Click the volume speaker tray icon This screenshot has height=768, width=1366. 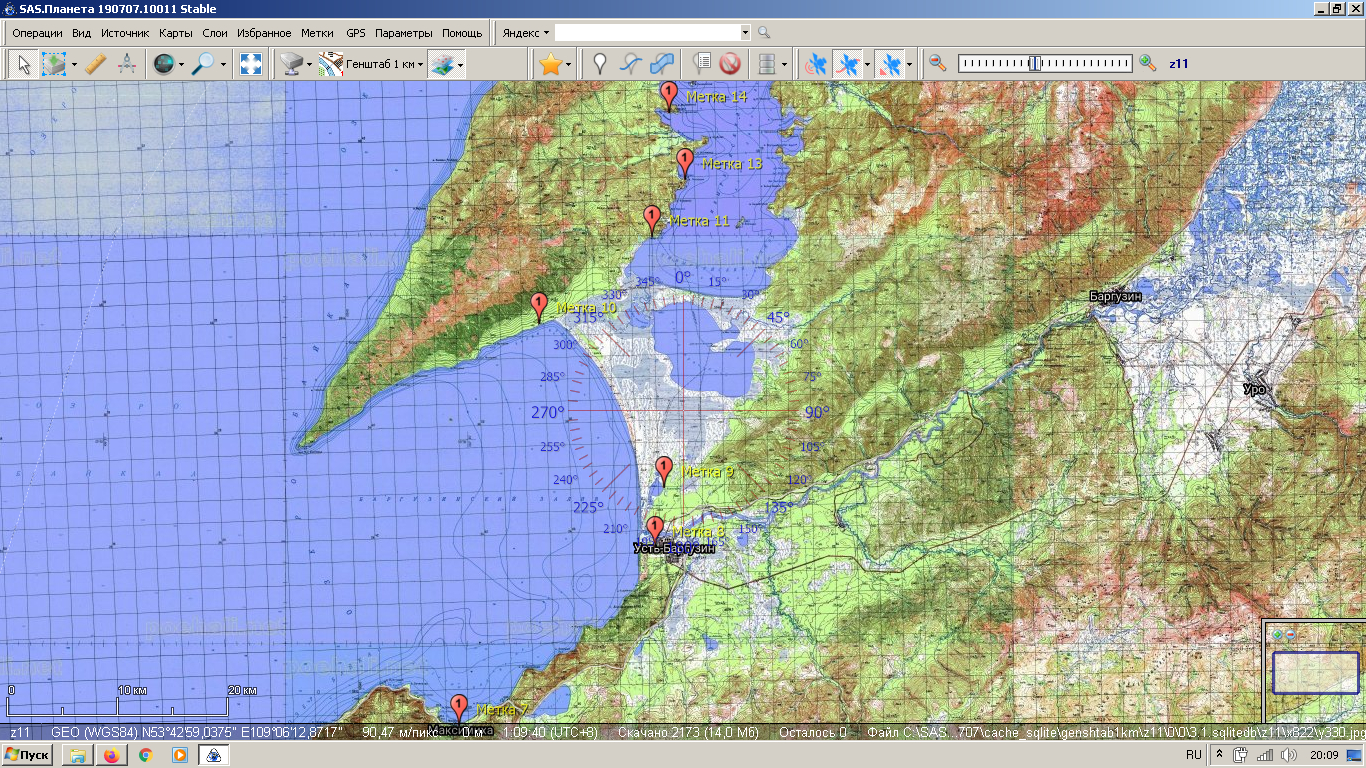1289,755
